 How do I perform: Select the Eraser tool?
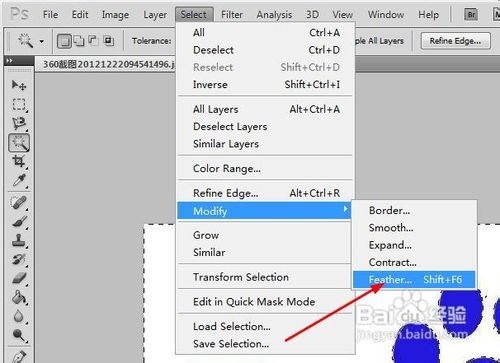(x=19, y=278)
